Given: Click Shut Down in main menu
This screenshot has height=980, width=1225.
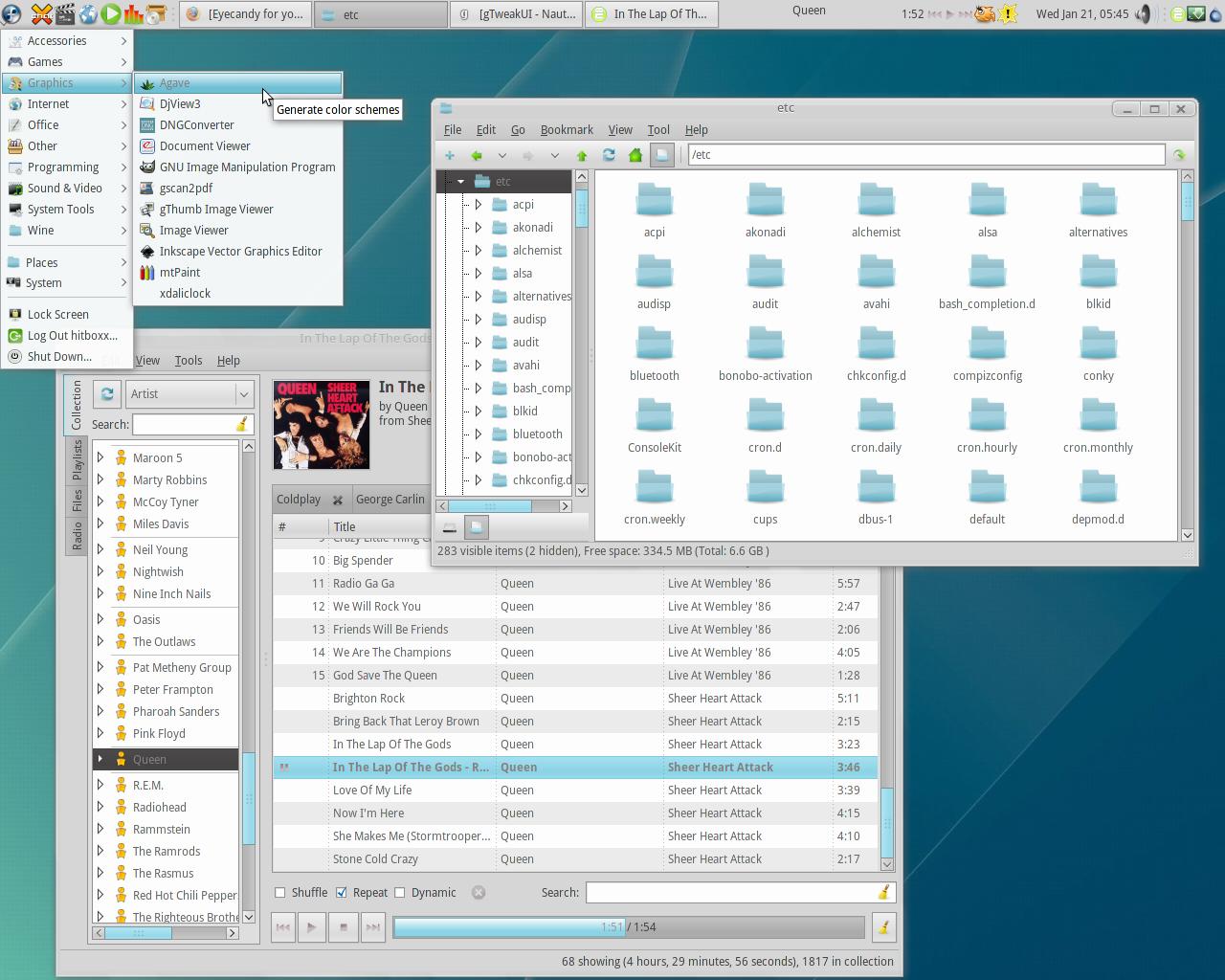Looking at the screenshot, I should pos(66,357).
